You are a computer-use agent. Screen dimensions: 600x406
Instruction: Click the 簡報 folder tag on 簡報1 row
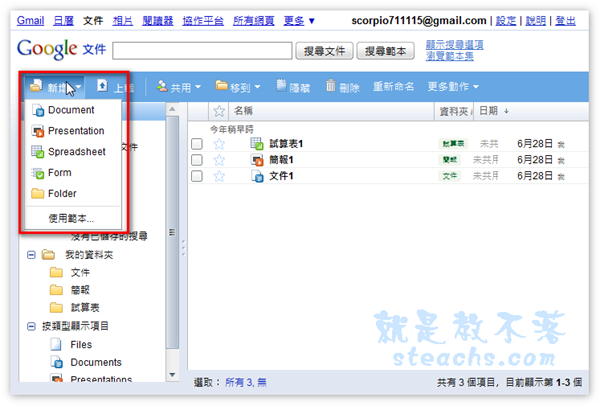[450, 160]
